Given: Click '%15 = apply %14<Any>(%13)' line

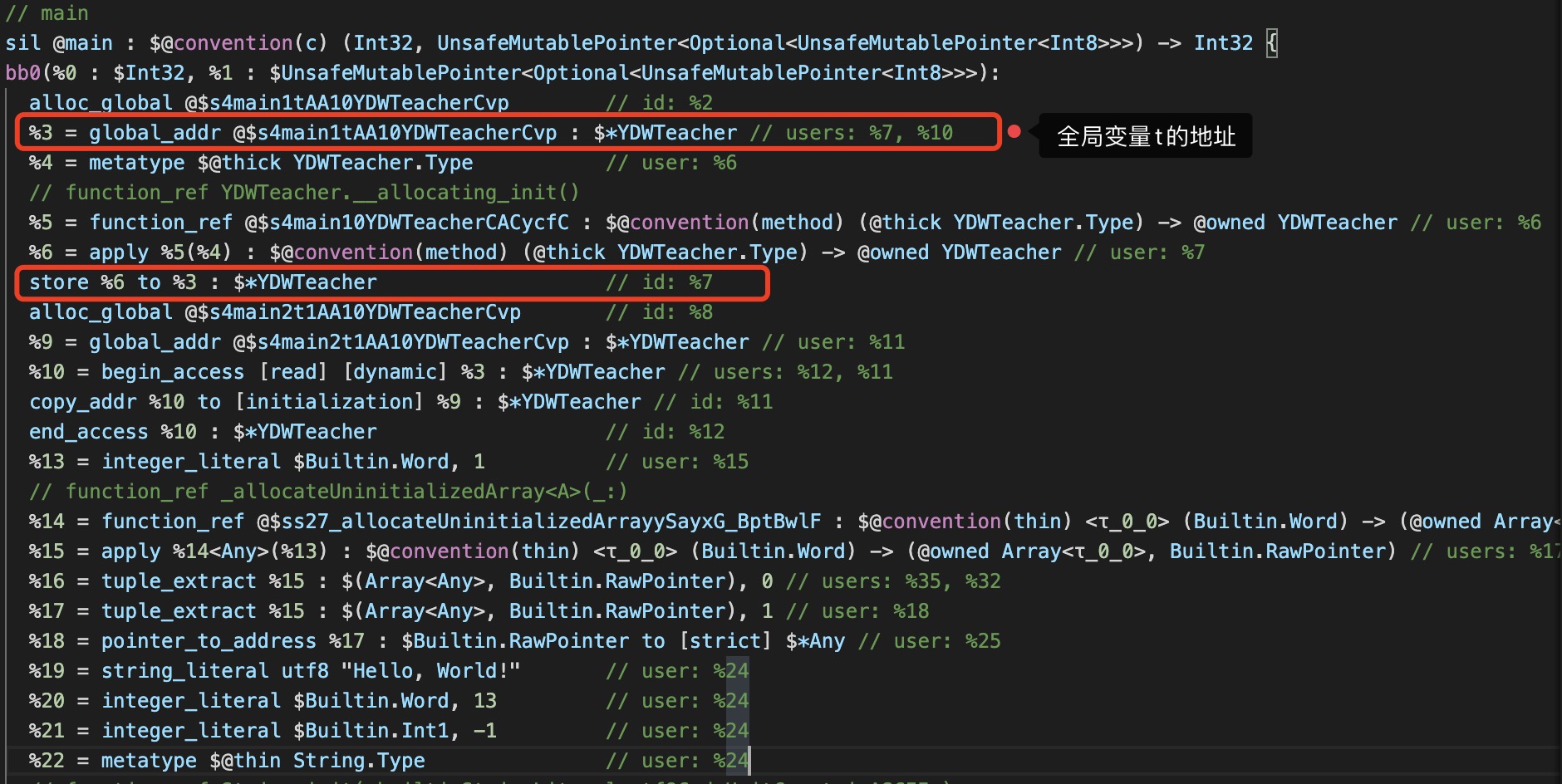Looking at the screenshot, I should pyautogui.click(x=794, y=551).
